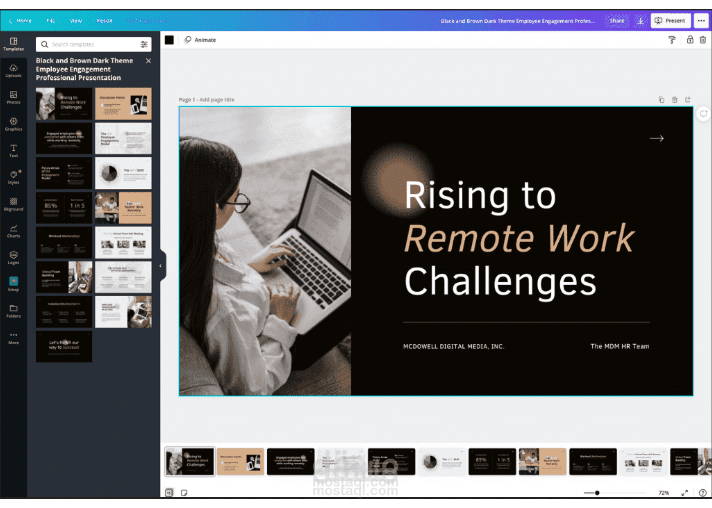Choose the '85%' and '1 in 5' statistics template
The width and height of the screenshot is (712, 508).
64,207
